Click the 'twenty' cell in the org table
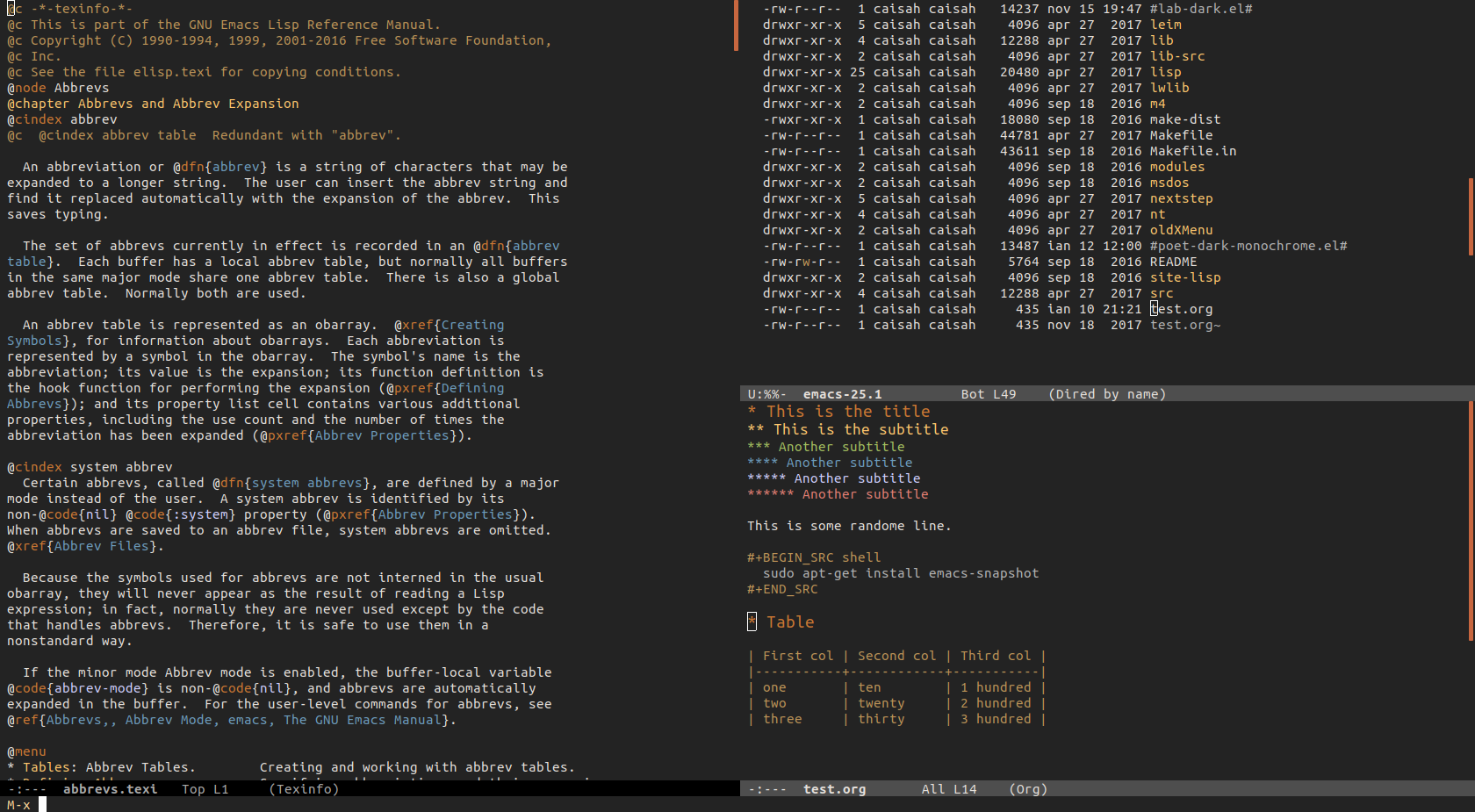This screenshot has height=812, width=1475. (881, 703)
